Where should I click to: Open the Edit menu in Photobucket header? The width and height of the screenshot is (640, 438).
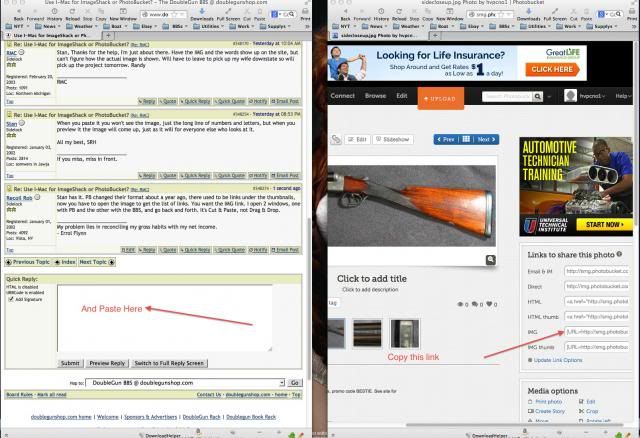[x=402, y=96]
